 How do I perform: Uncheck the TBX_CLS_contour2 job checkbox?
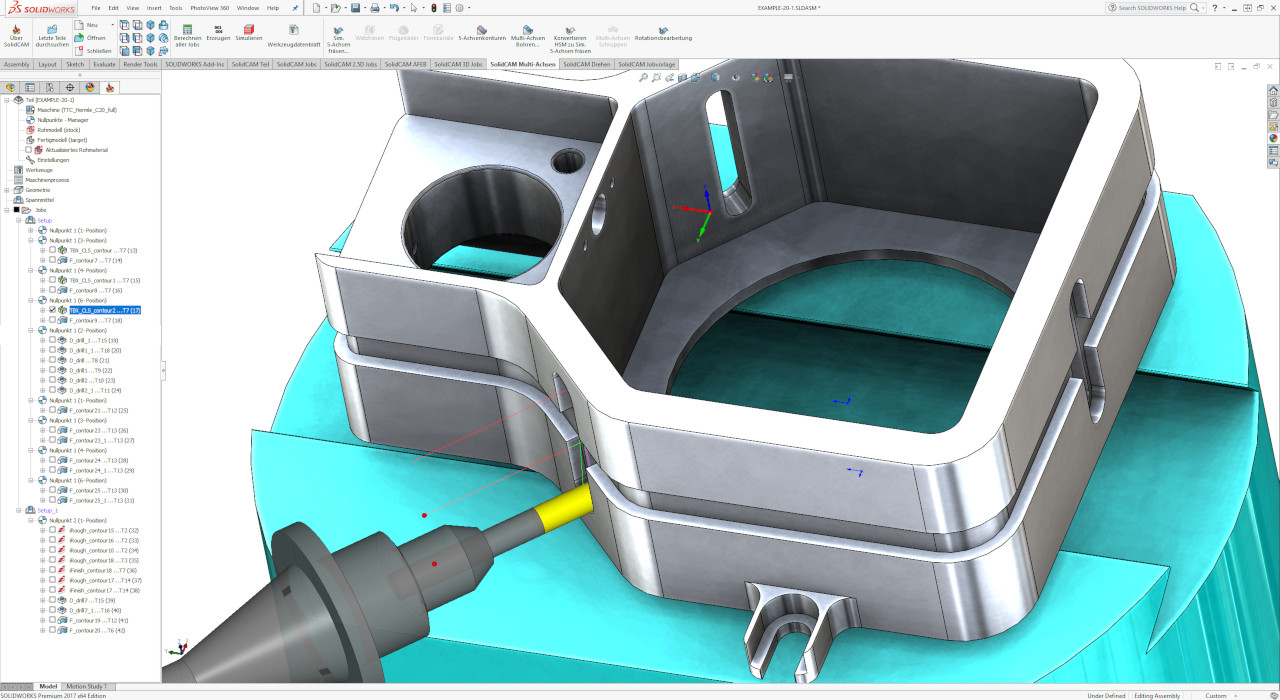click(53, 309)
